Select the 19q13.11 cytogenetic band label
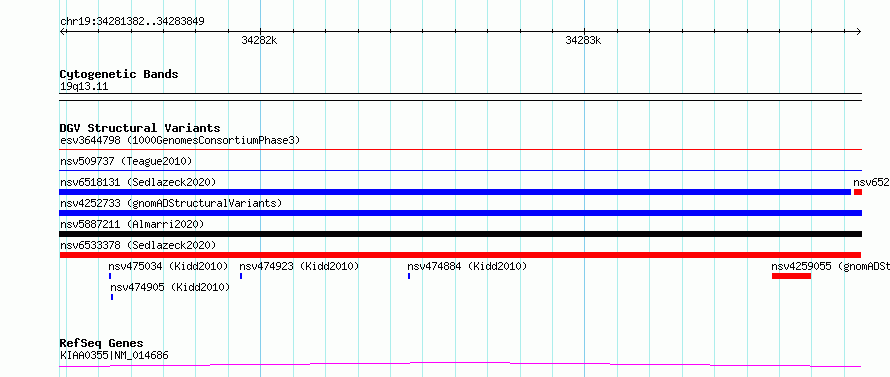The height and width of the screenshot is (377, 890). click(x=84, y=87)
